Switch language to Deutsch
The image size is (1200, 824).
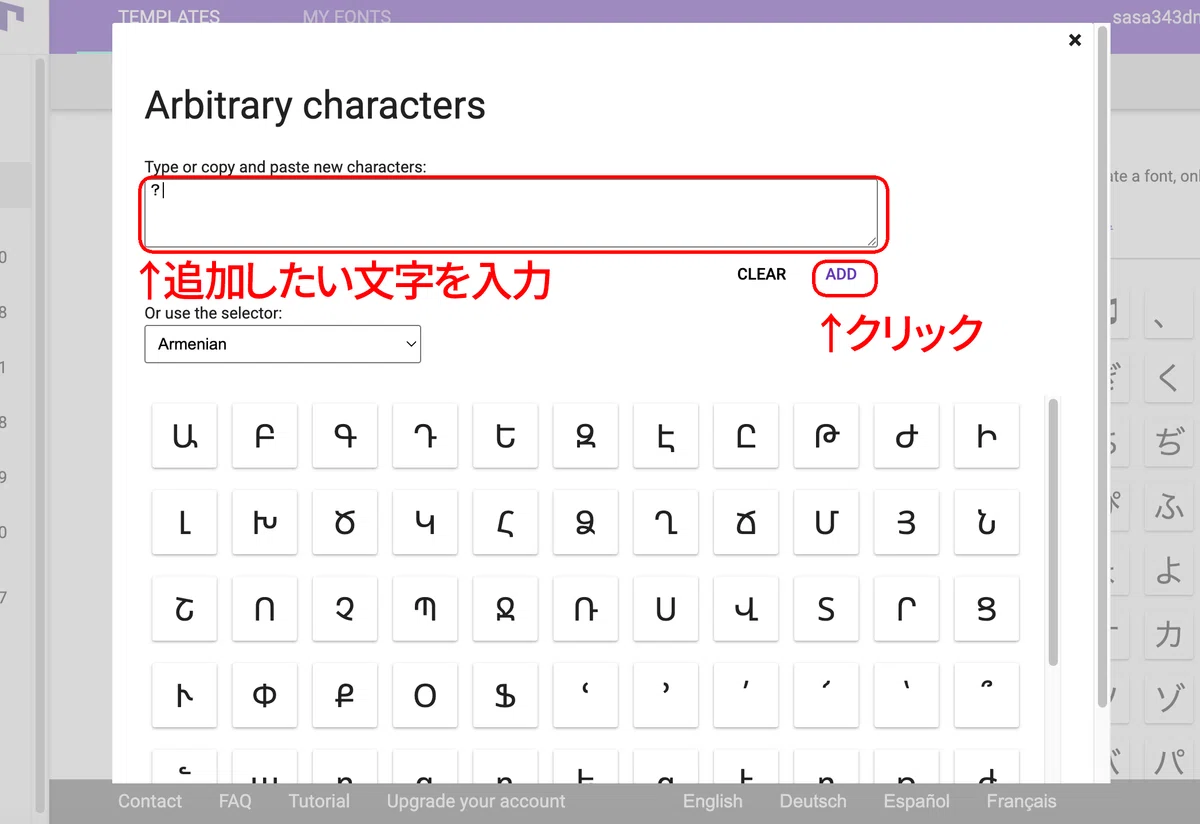[813, 801]
